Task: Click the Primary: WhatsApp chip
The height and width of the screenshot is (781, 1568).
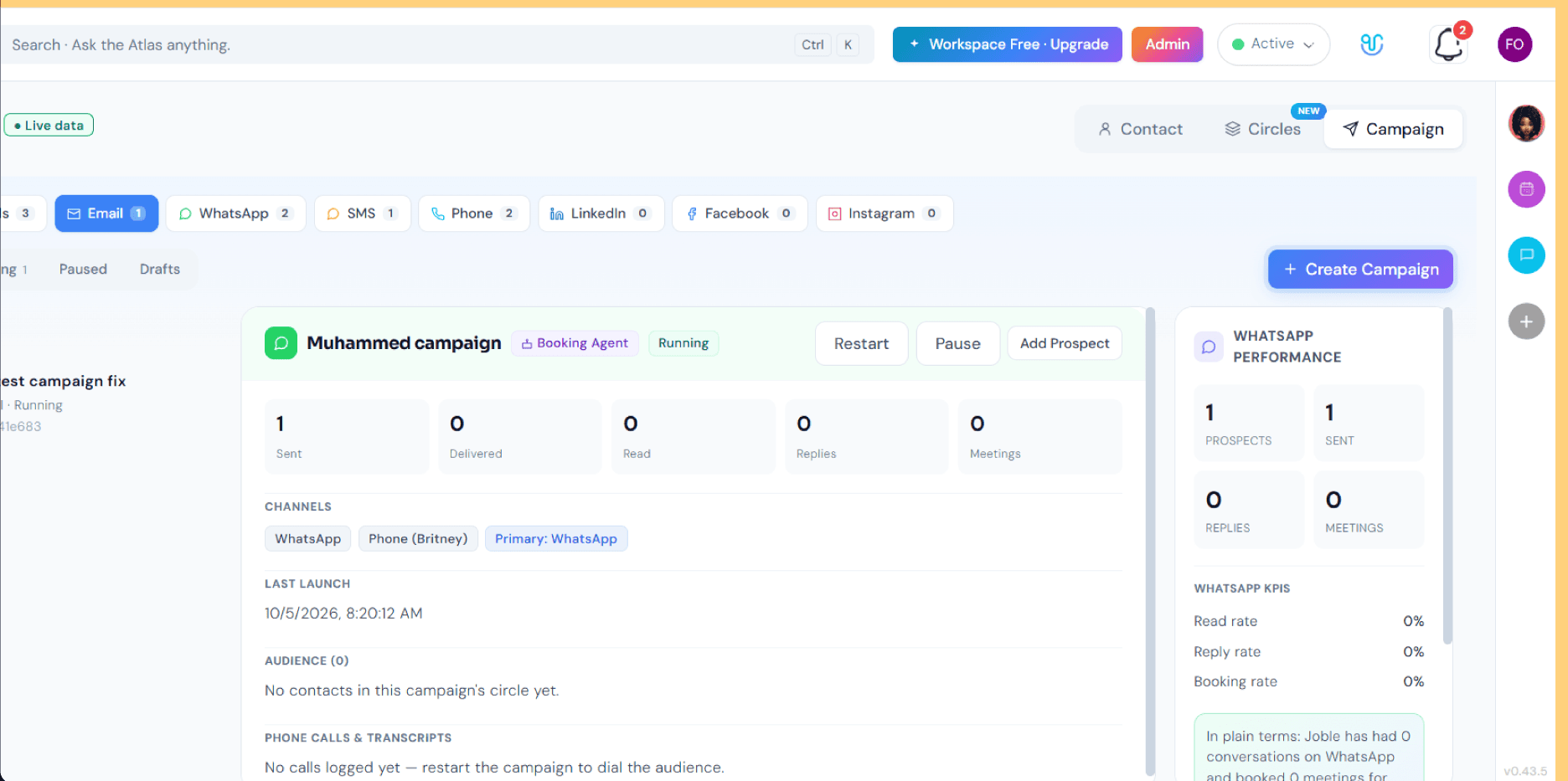Action: [556, 538]
